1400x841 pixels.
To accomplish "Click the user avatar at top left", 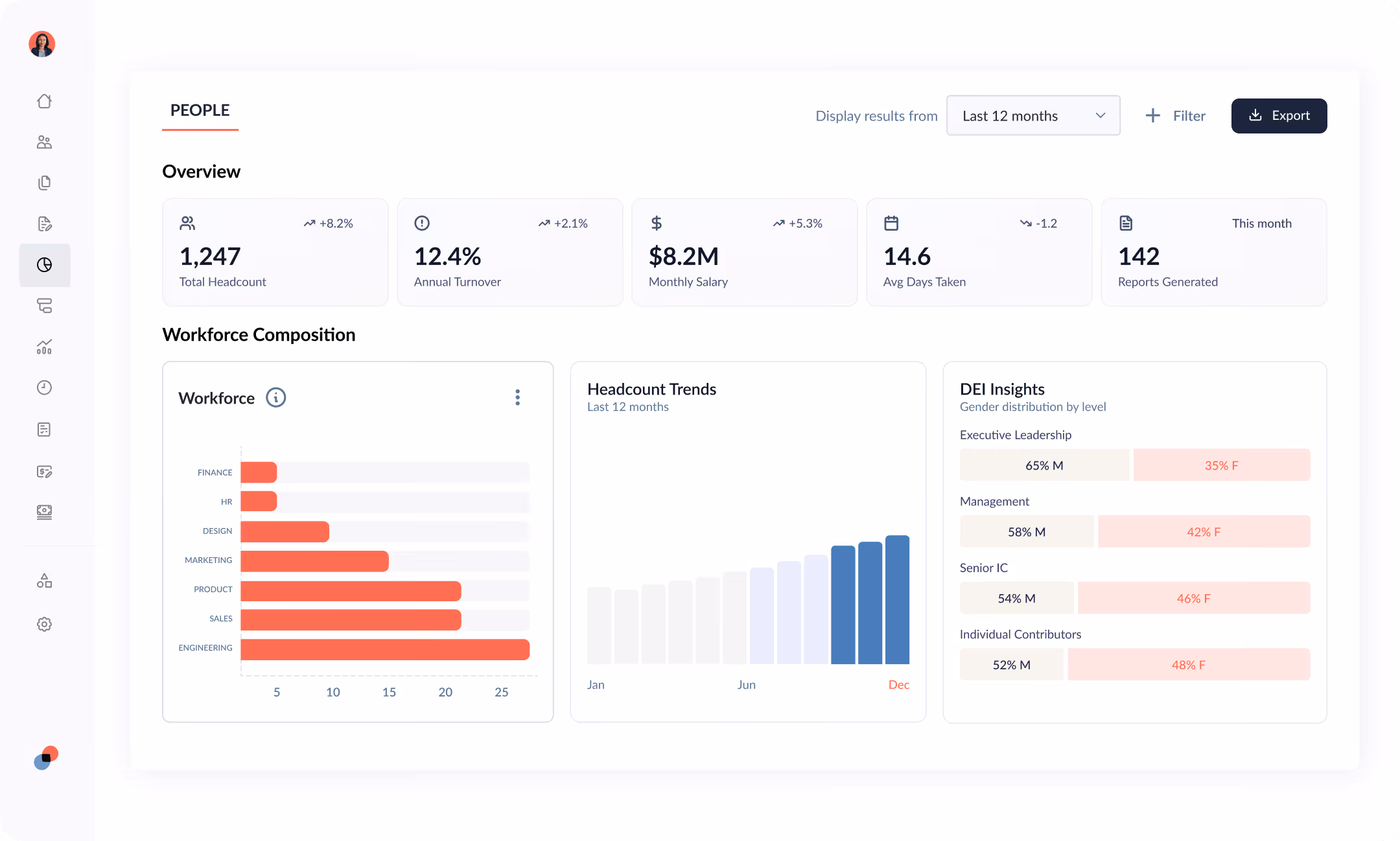I will point(42,44).
